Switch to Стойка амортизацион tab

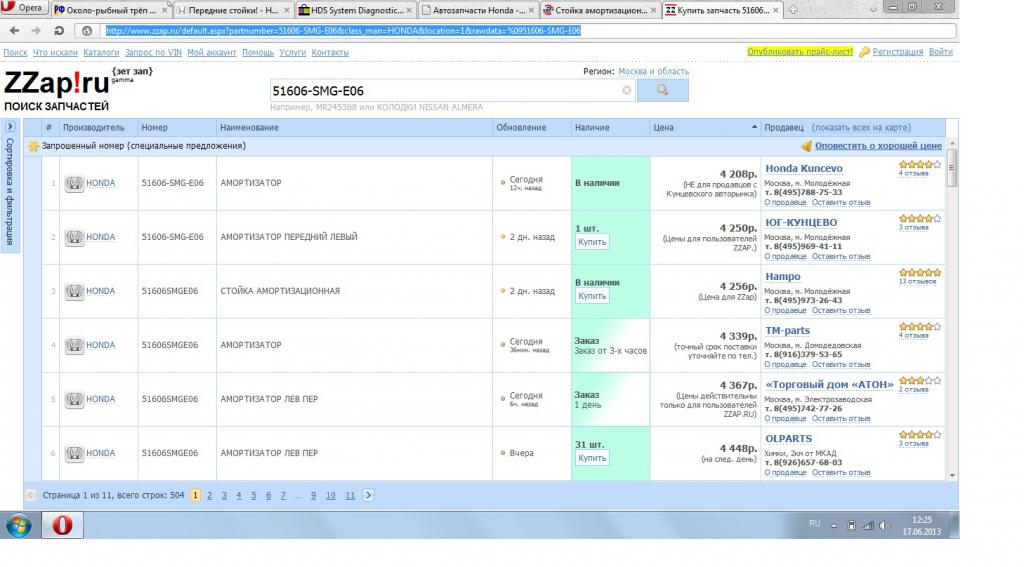599,10
